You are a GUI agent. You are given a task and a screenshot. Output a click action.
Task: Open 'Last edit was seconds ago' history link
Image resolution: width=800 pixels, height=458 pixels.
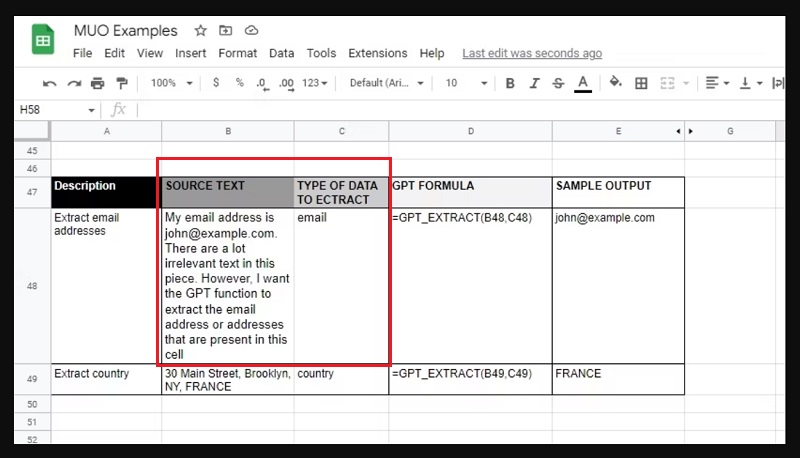point(532,53)
